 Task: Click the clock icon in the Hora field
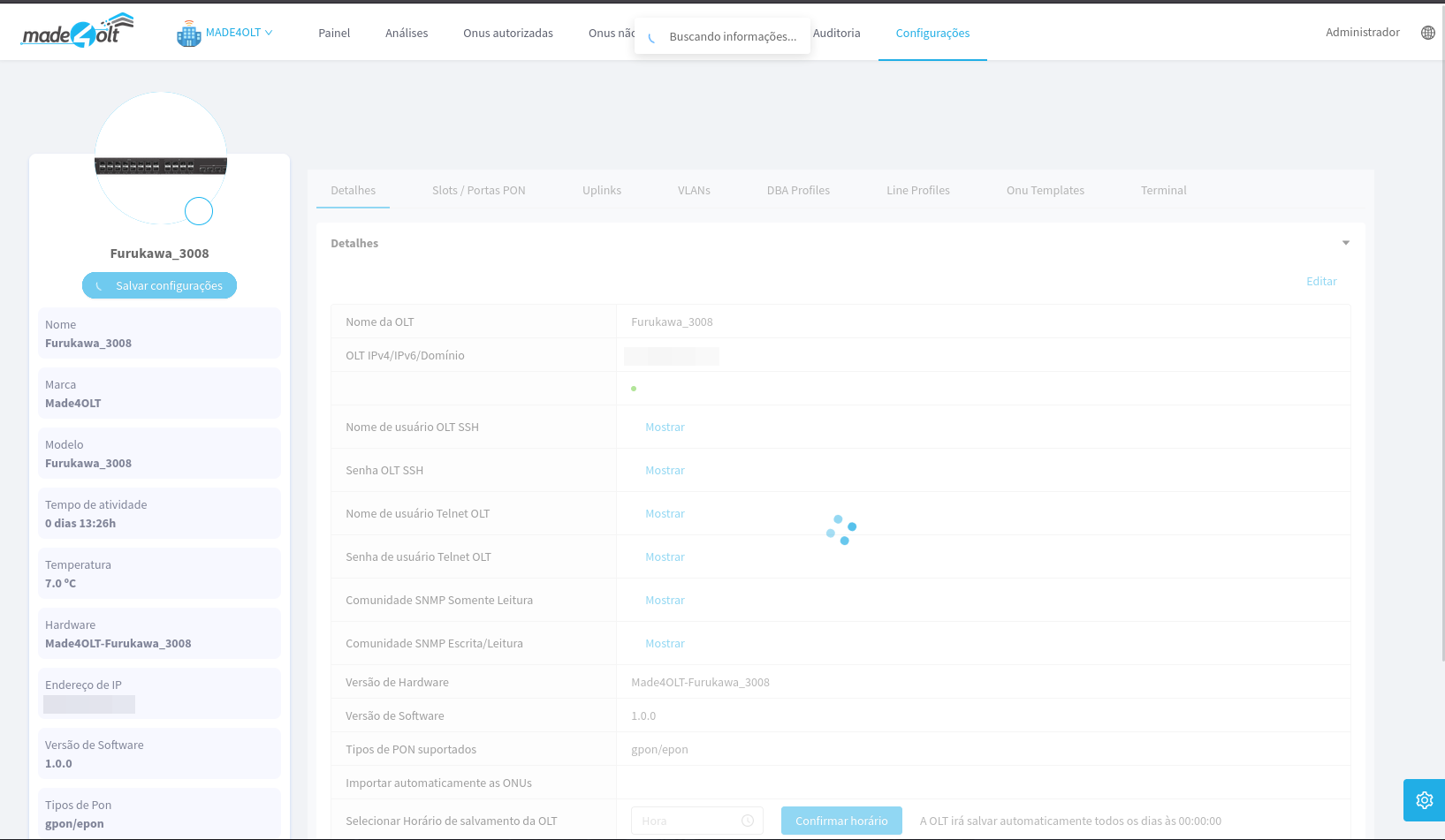tap(747, 821)
